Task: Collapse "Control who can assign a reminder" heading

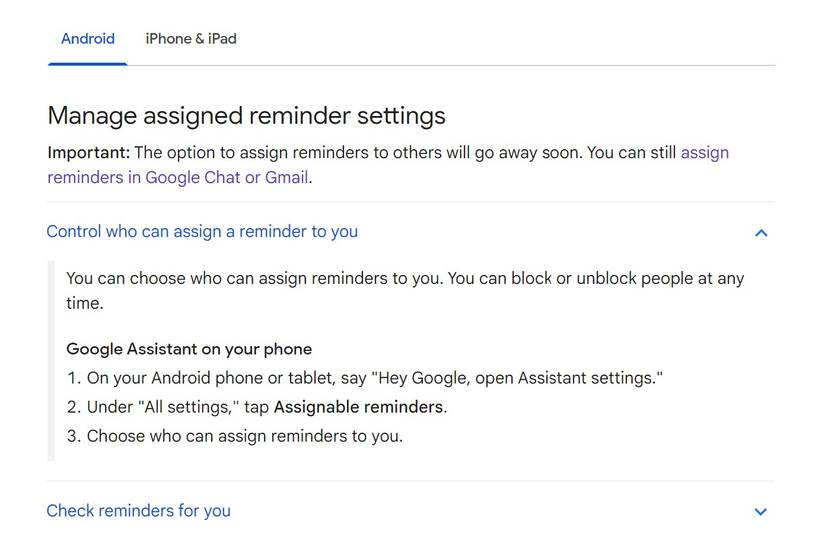Action: [202, 232]
